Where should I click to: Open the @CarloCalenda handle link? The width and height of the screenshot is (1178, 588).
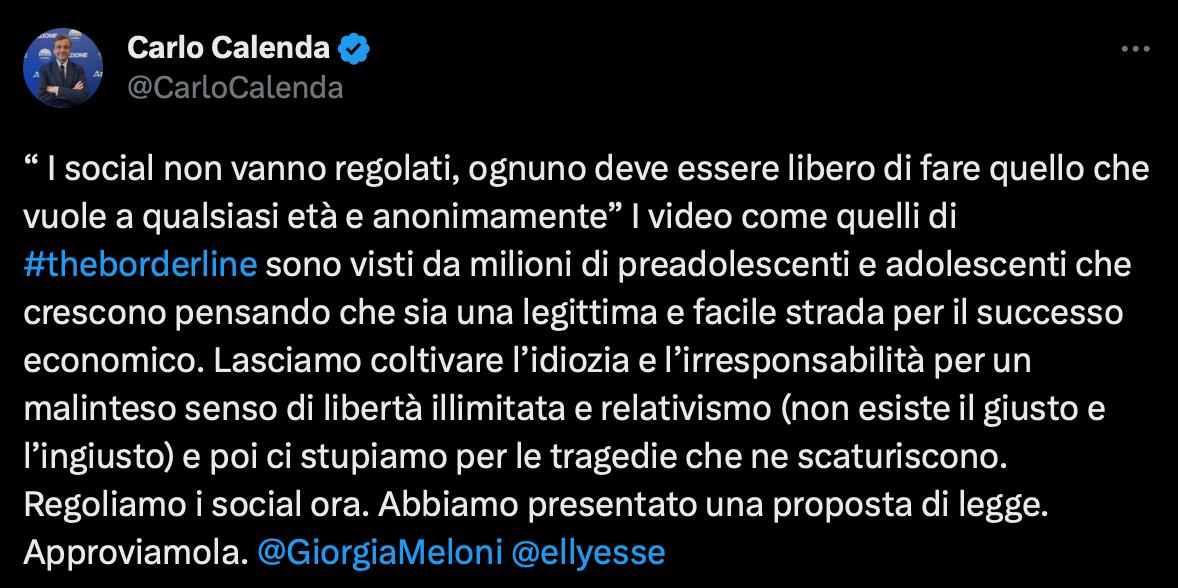click(235, 89)
